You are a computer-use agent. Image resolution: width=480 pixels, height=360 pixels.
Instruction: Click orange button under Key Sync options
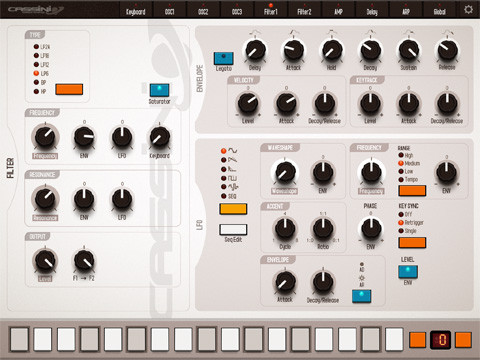tap(412, 243)
